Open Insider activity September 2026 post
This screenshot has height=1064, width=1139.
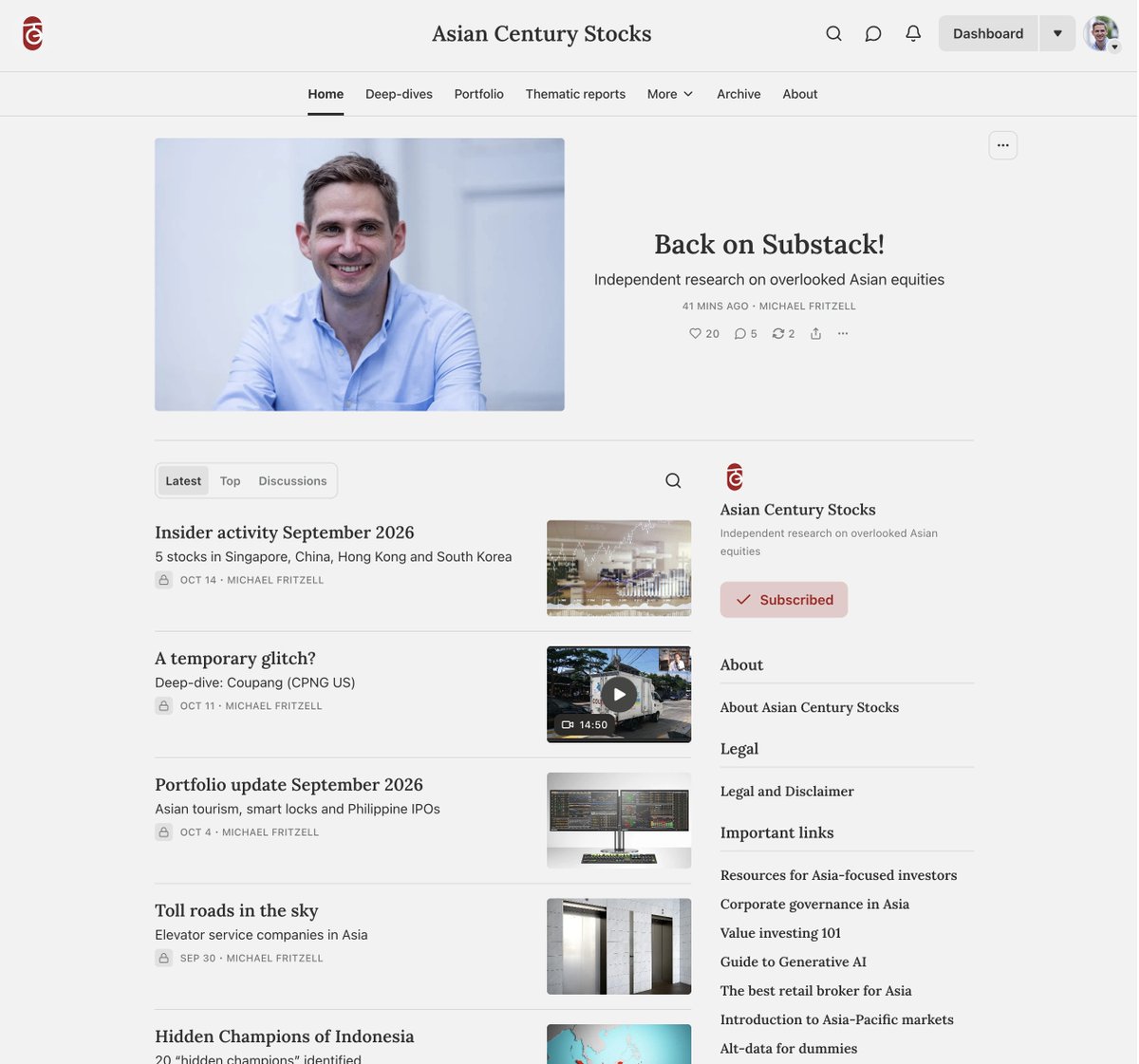pyautogui.click(x=285, y=532)
